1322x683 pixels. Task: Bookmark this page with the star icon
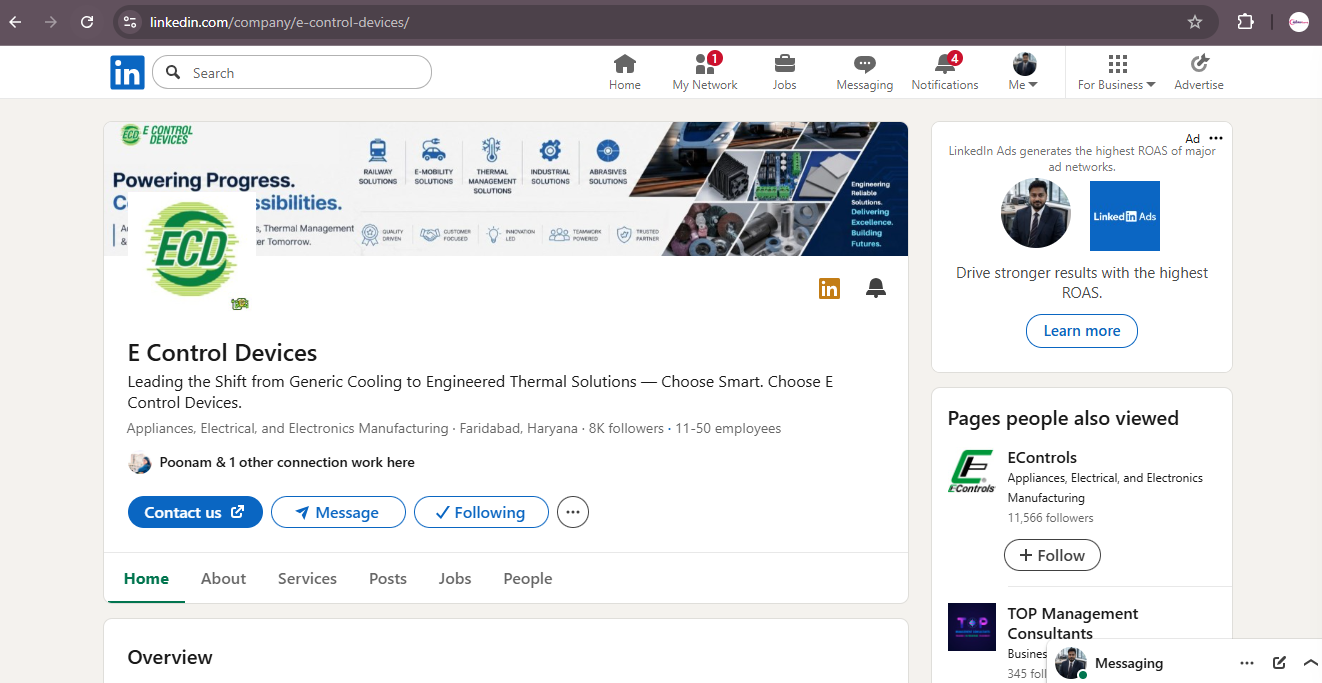1195,22
